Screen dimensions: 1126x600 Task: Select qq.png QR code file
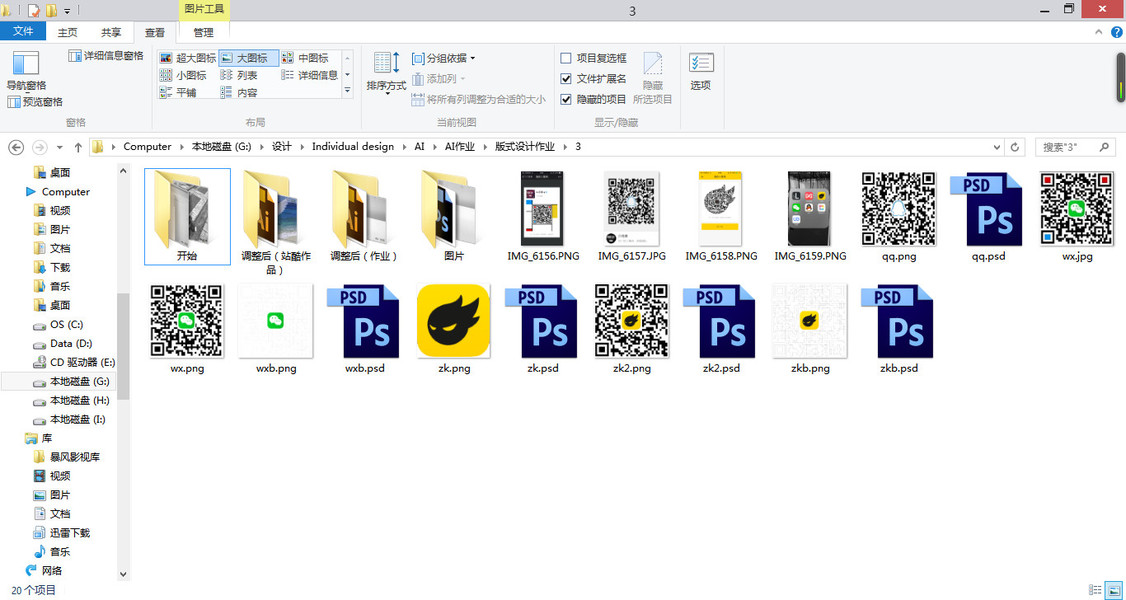(x=898, y=217)
